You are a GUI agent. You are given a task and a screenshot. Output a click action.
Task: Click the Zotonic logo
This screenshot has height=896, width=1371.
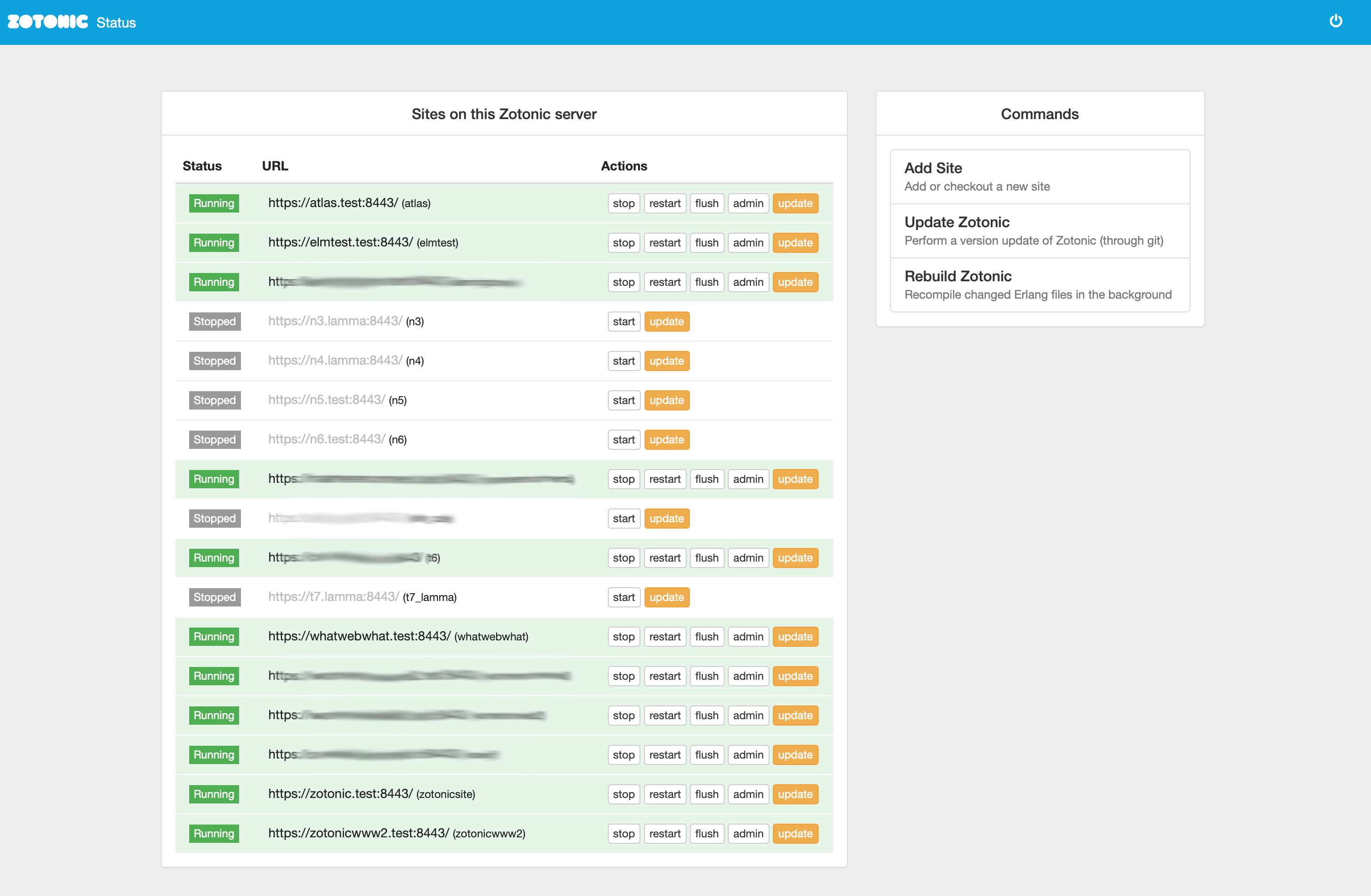[48, 22]
